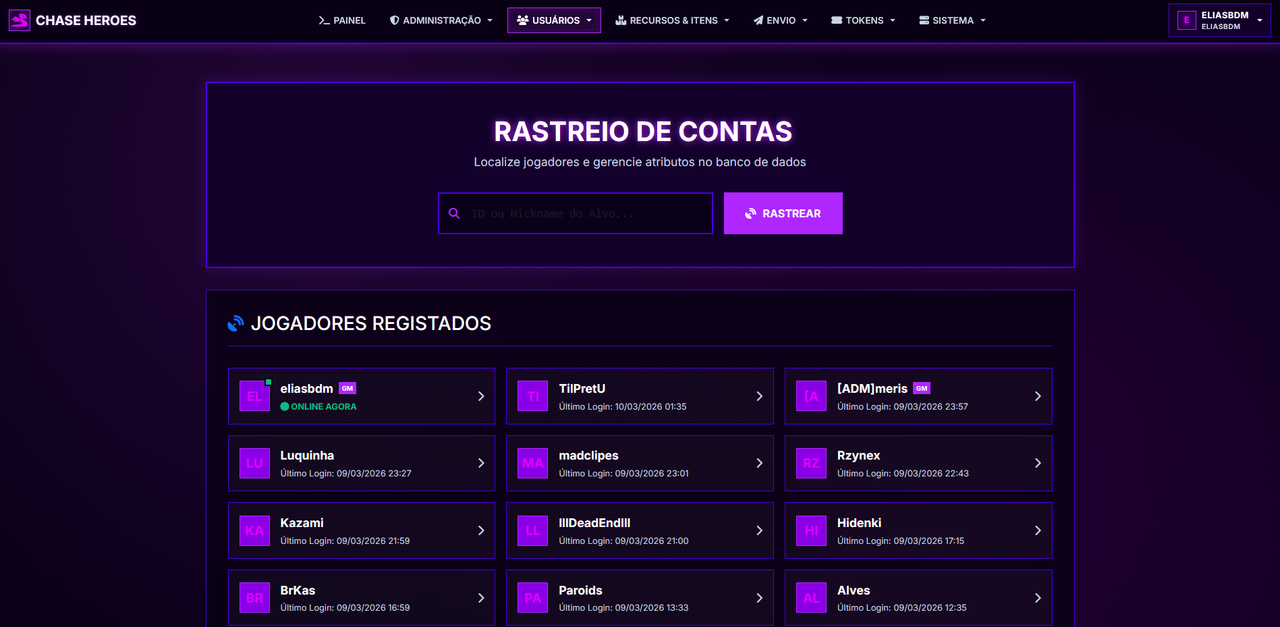
Task: Open the Alves player name
Action: point(854,590)
